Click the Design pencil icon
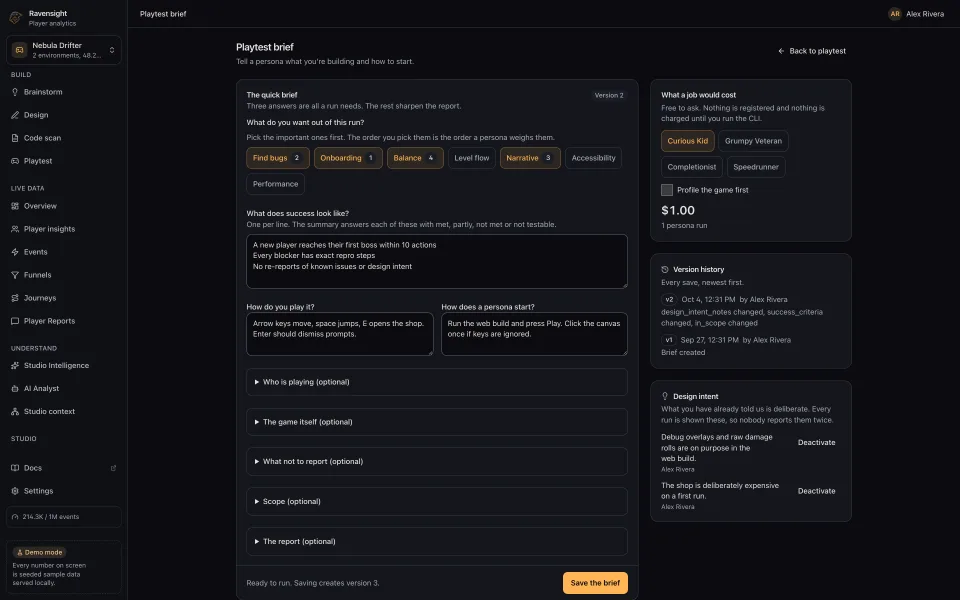 15,115
